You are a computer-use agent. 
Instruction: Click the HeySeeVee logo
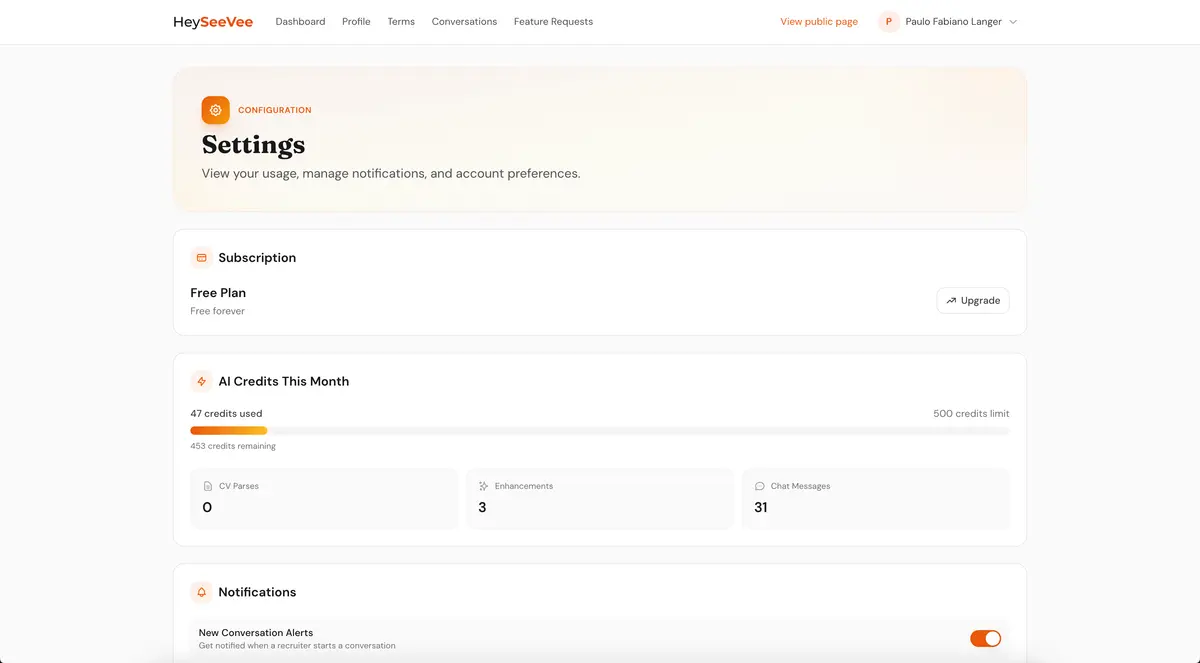212,21
